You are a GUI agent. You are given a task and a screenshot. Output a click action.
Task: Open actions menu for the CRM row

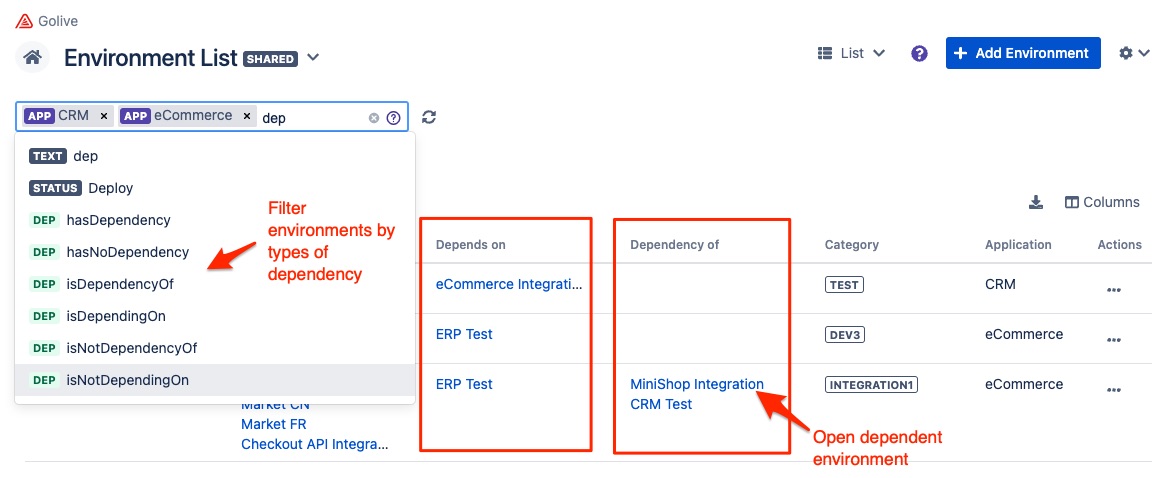coord(1114,290)
